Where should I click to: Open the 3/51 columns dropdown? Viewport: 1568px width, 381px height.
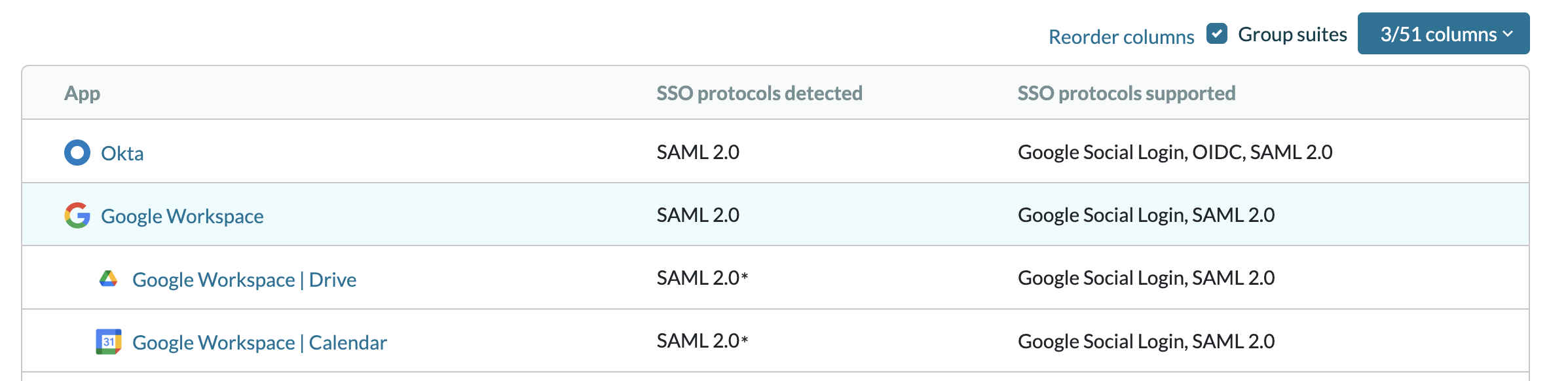tap(1444, 33)
